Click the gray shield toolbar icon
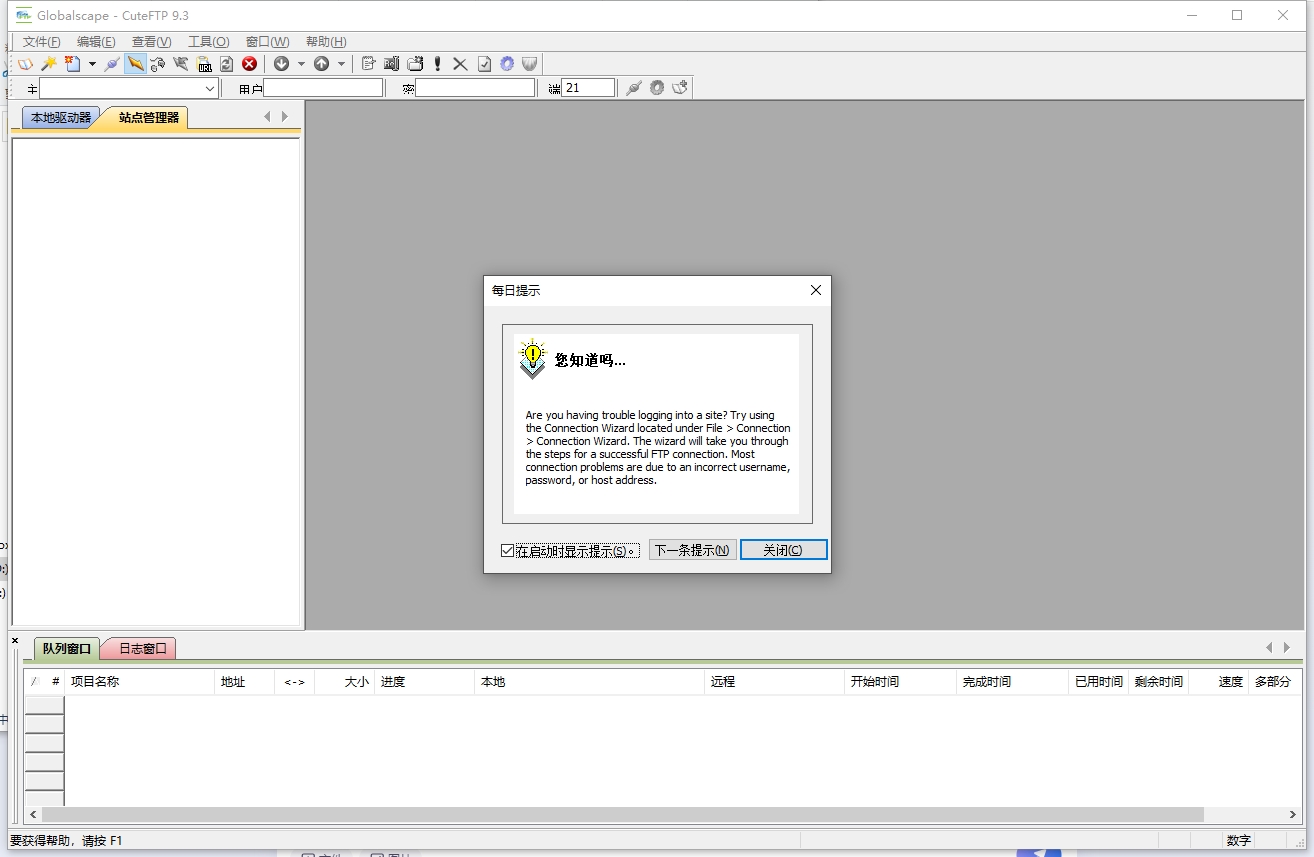1314x857 pixels. (529, 64)
